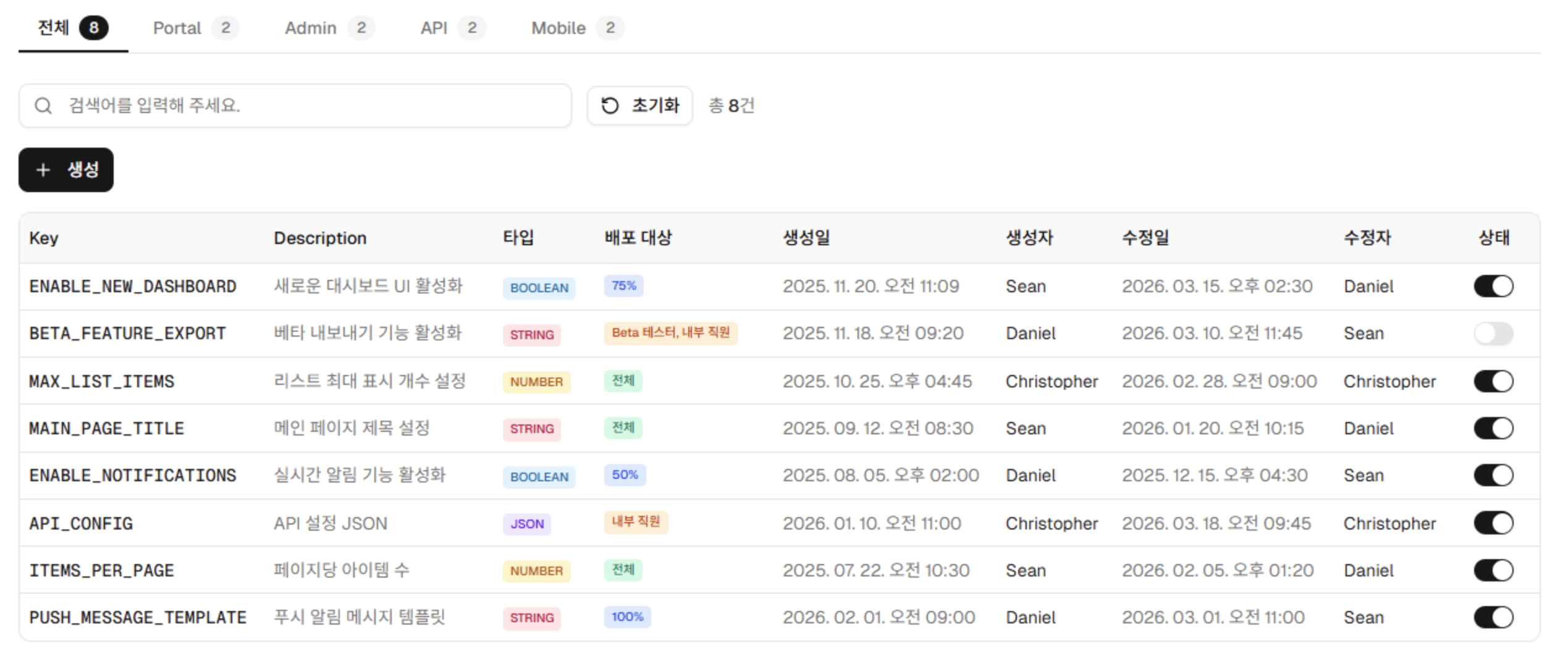Viewport: 1568px width, 666px height.
Task: Click the 수정일 column header
Action: point(1145,238)
